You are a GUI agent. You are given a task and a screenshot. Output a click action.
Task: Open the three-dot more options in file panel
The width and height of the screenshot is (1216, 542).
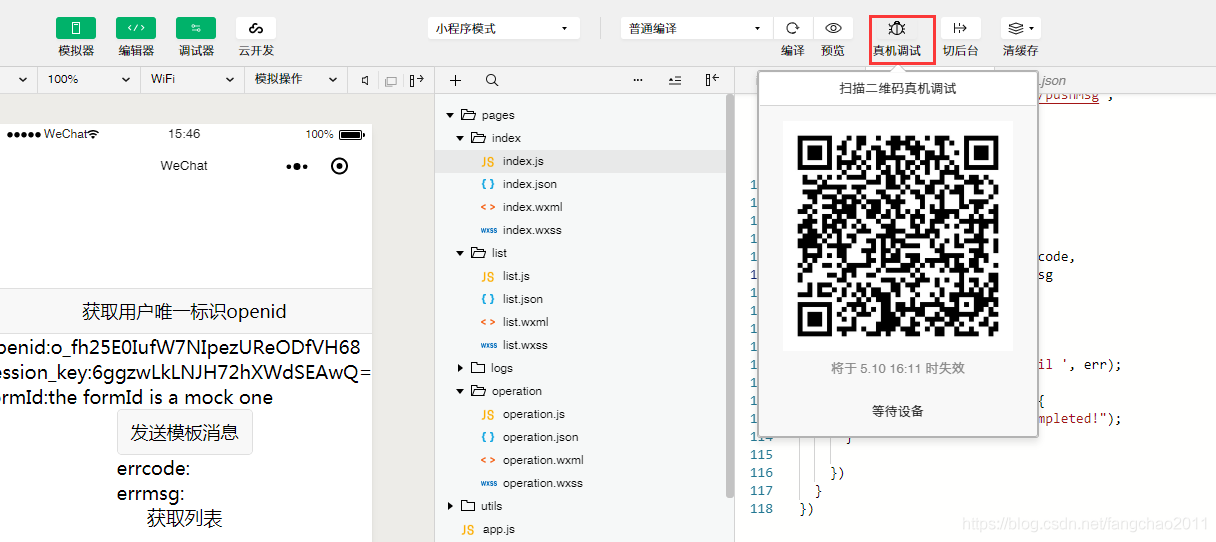[638, 80]
